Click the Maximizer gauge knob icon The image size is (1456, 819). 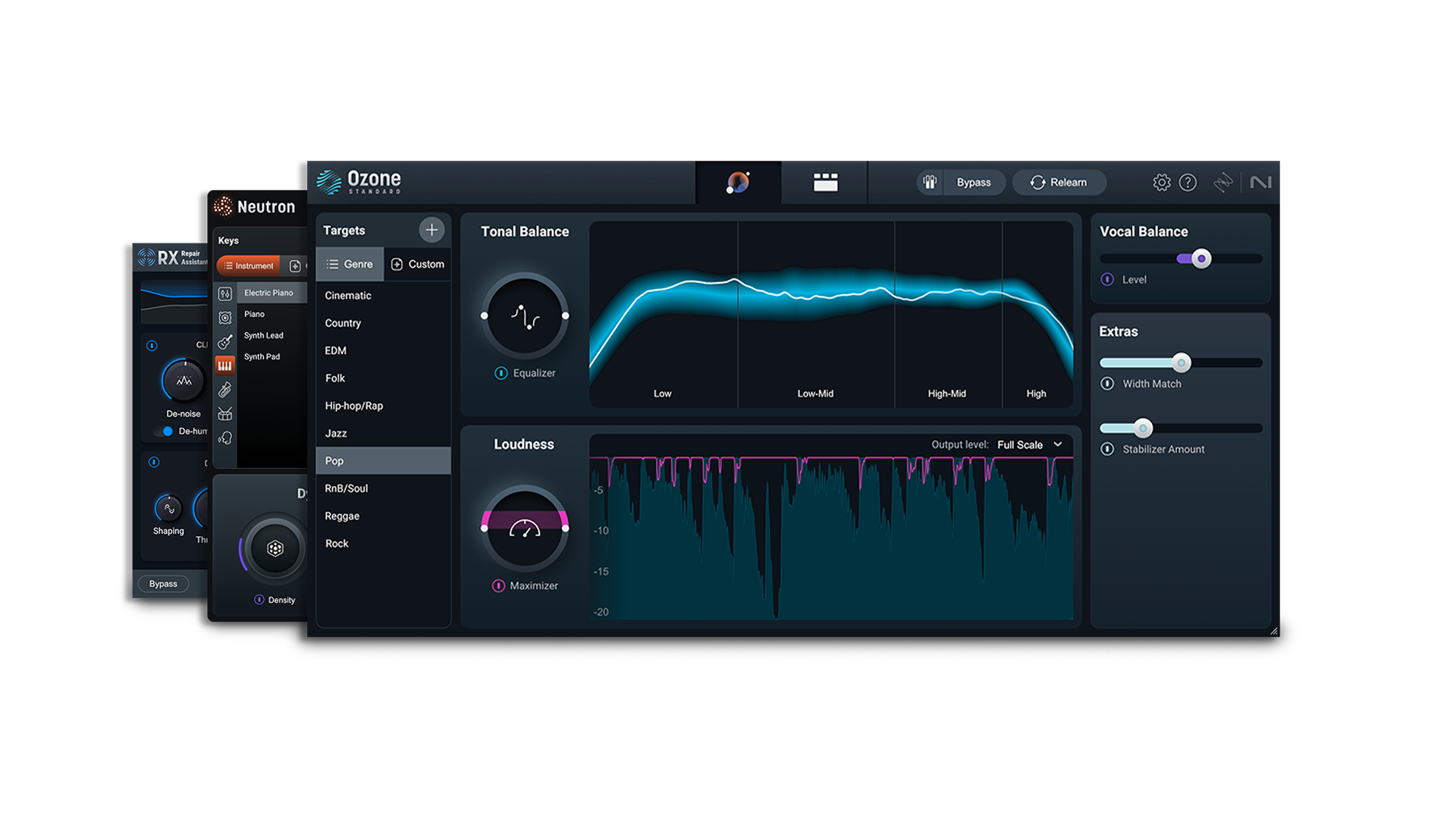525,528
